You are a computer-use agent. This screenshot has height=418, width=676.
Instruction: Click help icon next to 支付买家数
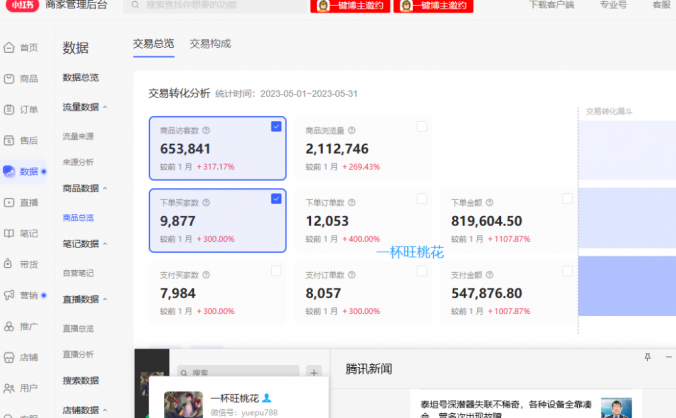tap(206, 275)
